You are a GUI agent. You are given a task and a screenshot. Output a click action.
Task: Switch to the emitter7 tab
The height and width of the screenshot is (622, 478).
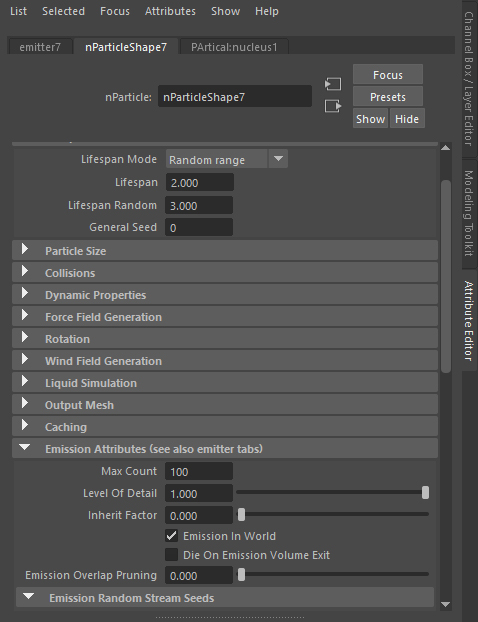pos(40,47)
